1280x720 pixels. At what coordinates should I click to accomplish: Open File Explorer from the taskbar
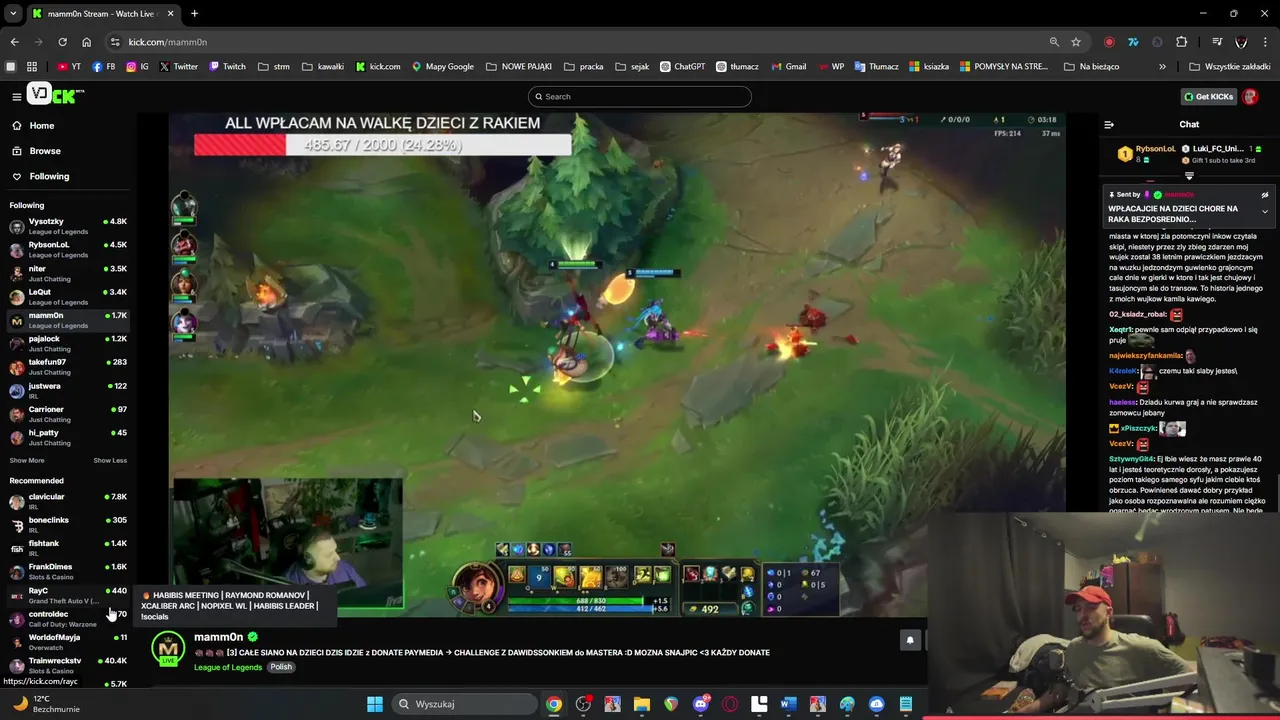642,704
